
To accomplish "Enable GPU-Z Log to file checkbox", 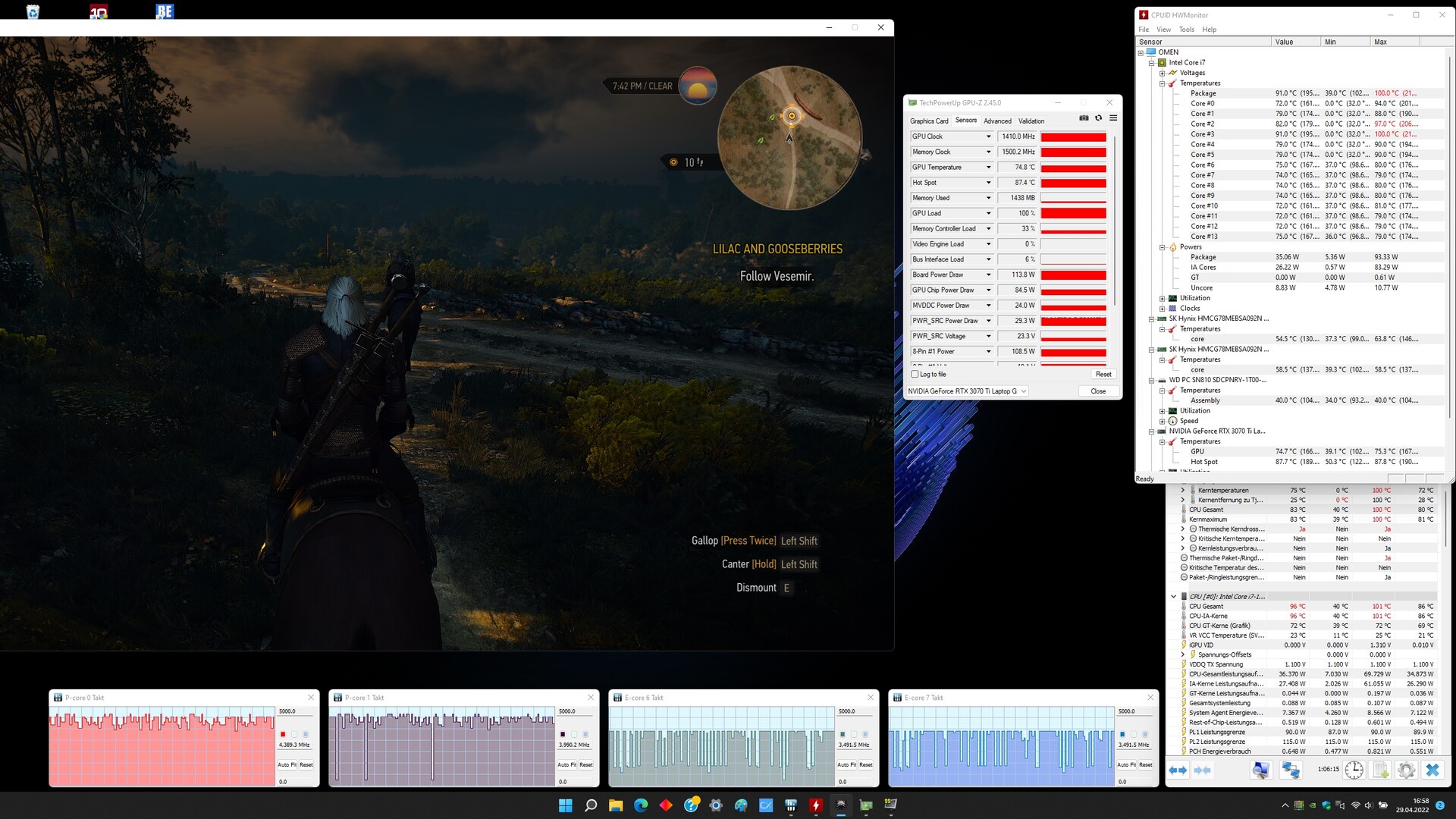I will point(915,375).
